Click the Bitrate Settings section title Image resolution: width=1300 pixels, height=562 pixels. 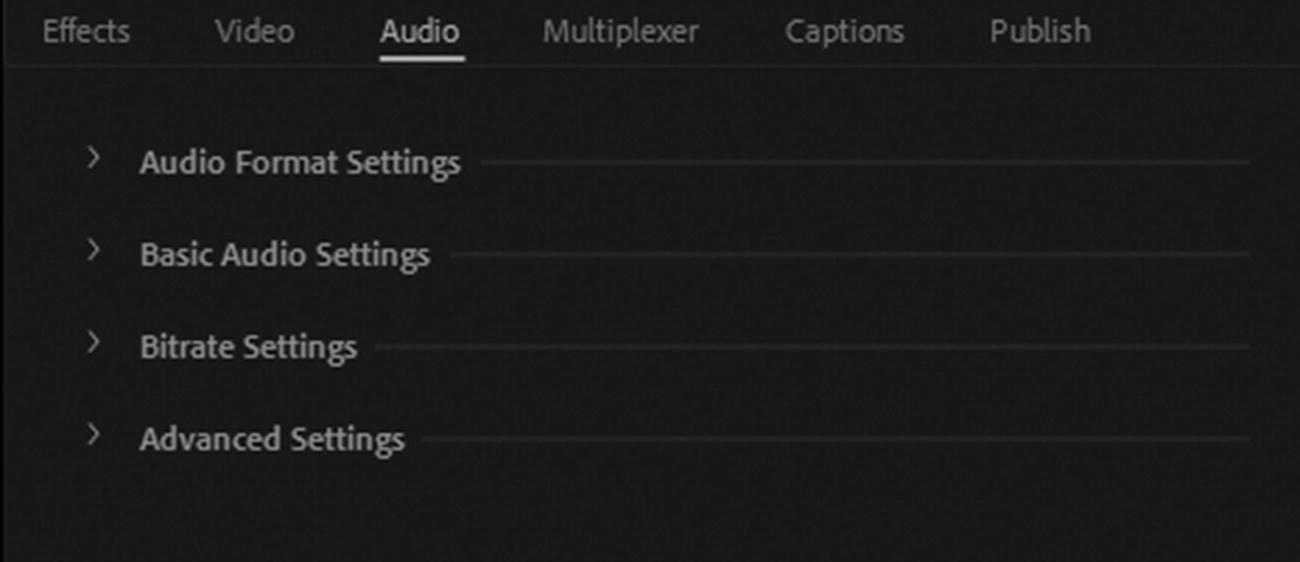pos(248,348)
